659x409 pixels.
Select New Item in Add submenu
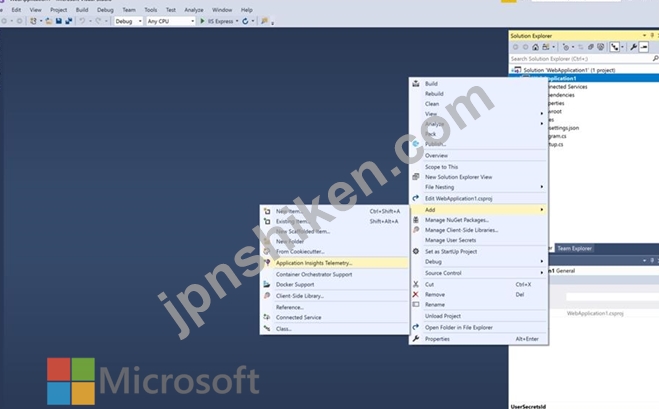[334, 211]
